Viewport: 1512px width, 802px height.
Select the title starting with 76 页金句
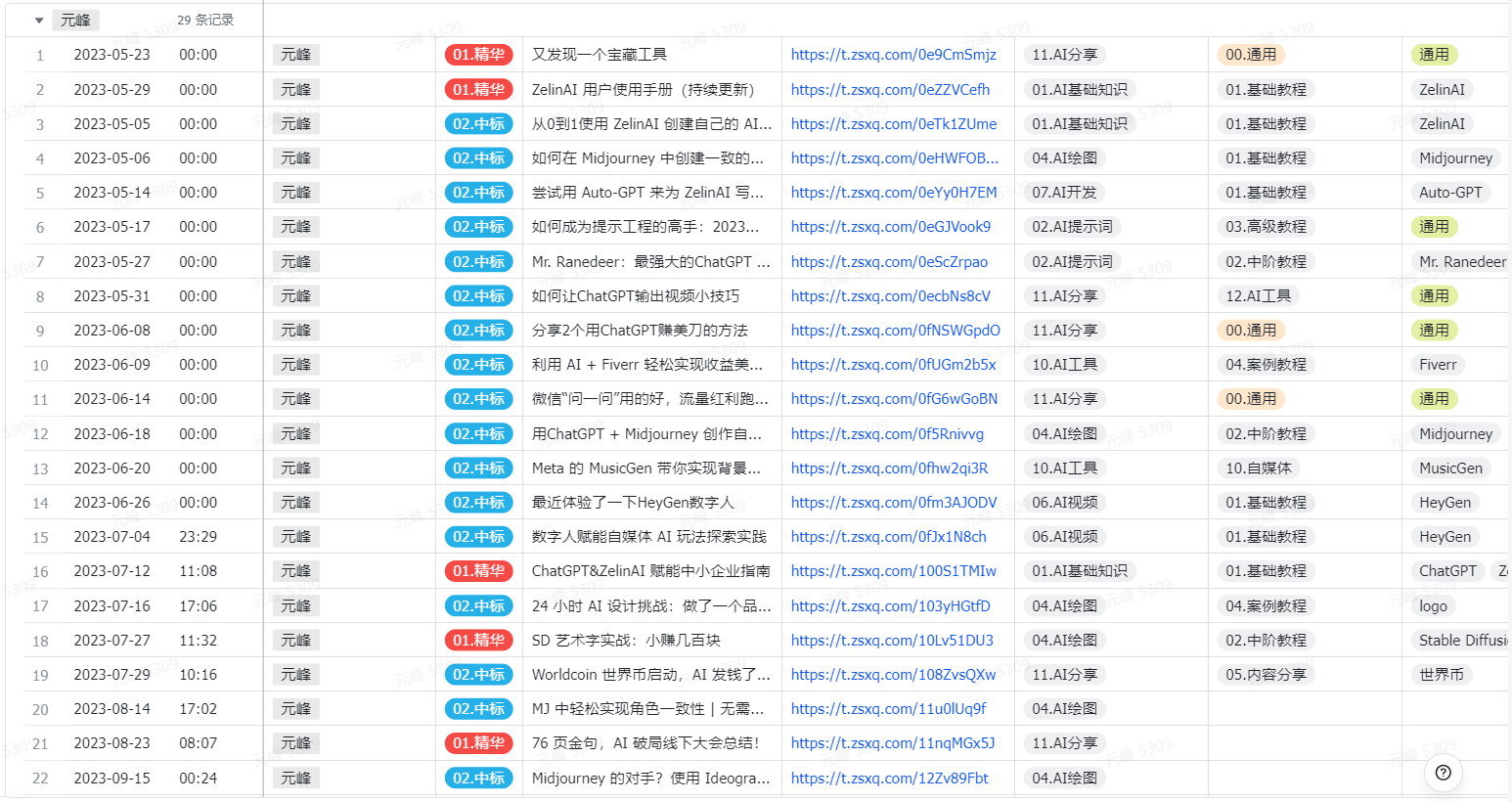pos(645,743)
